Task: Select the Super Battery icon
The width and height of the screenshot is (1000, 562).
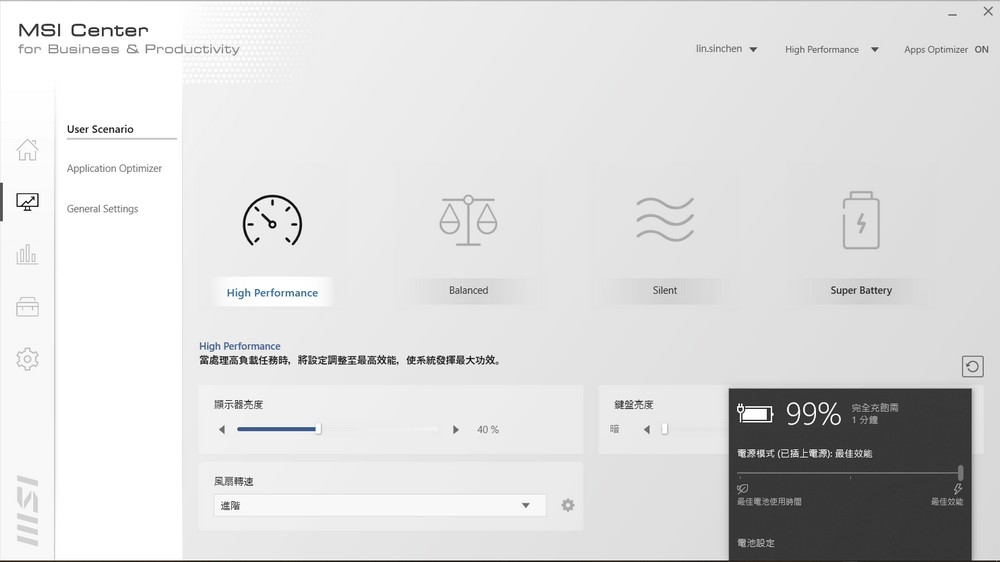Action: 861,220
